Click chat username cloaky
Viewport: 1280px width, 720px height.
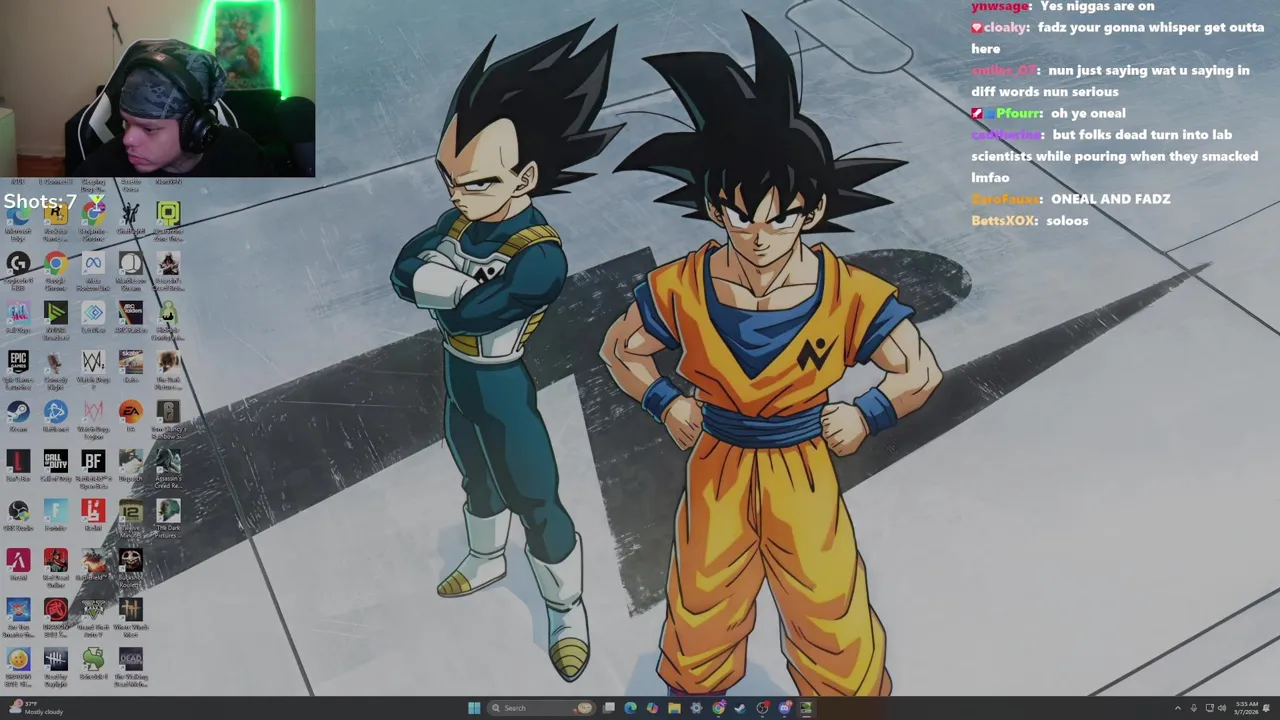pos(1005,28)
